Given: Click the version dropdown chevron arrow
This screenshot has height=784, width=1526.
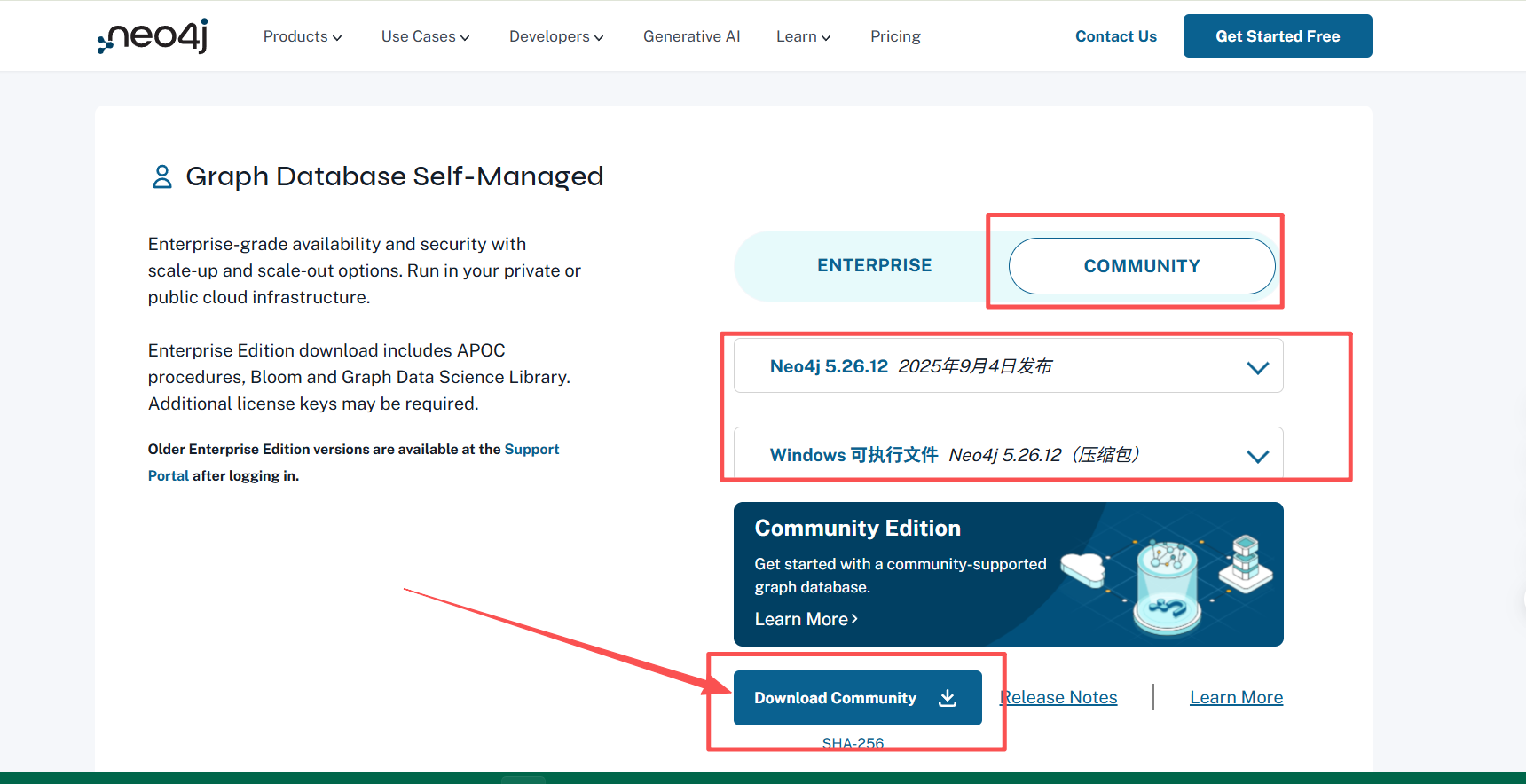Looking at the screenshot, I should coord(1258,367).
